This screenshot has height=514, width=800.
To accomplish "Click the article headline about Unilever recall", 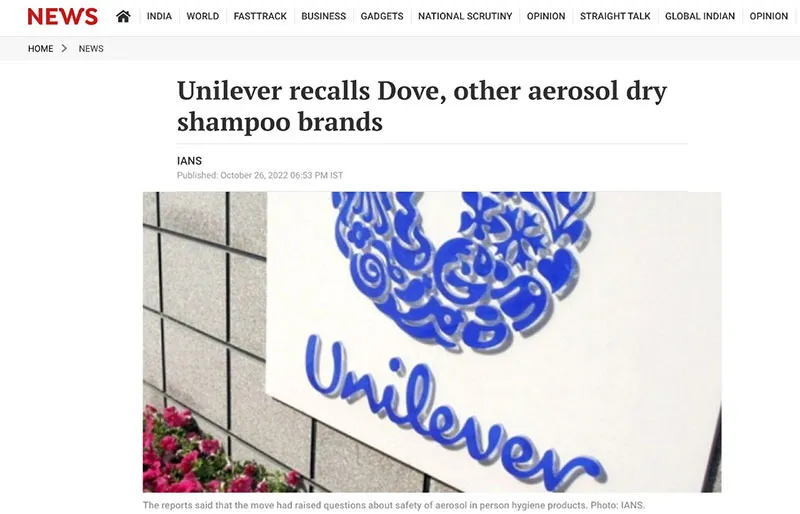I will tap(422, 106).
